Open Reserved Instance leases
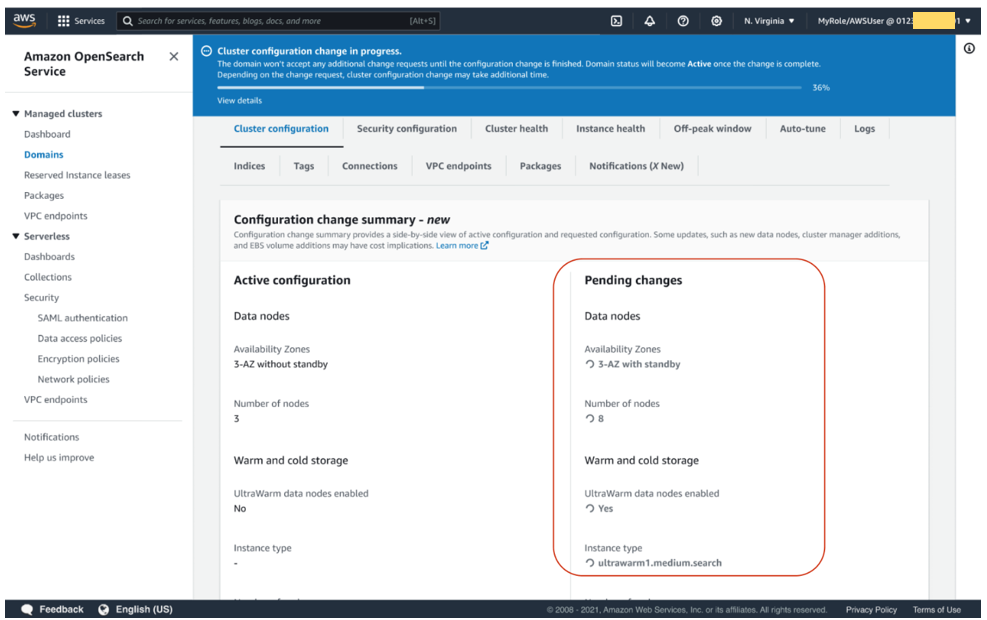The height and width of the screenshot is (620, 987). pyautogui.click(x=77, y=175)
